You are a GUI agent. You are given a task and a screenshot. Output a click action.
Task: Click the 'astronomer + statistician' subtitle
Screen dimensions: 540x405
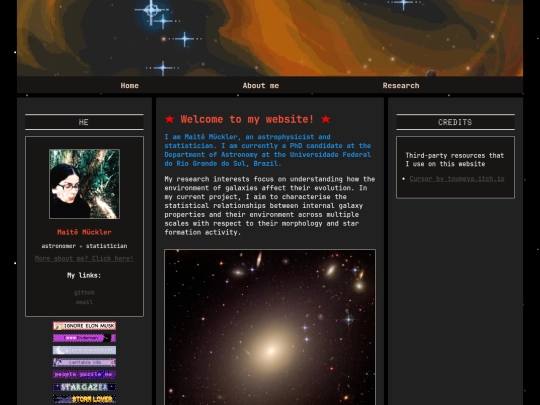84,246
